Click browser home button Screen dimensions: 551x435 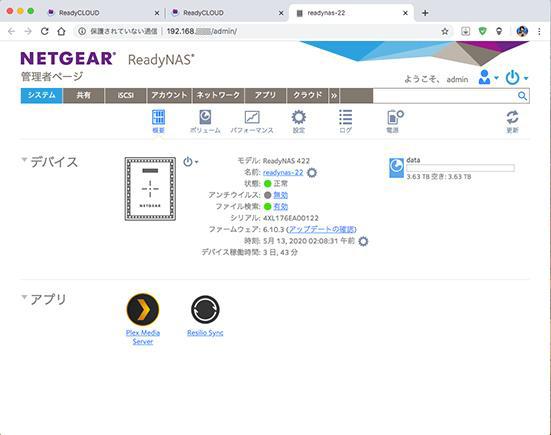(61, 31)
